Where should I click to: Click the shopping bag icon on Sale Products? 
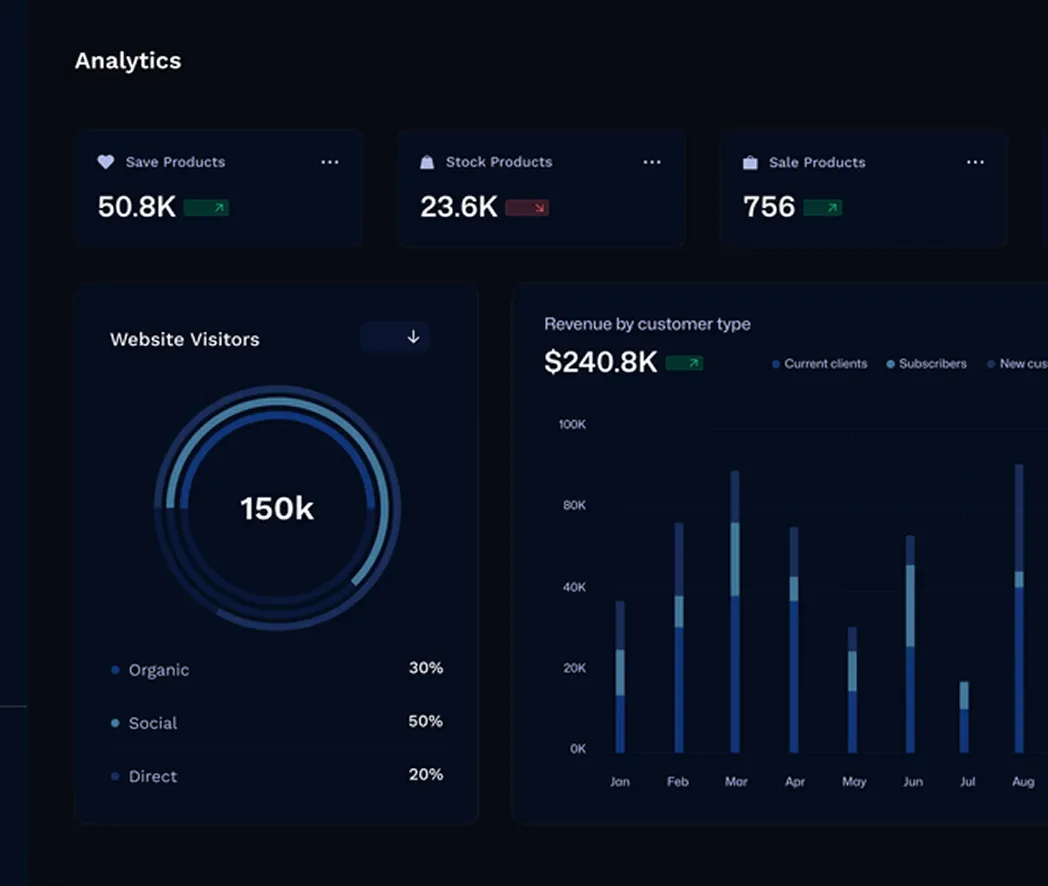[750, 162]
